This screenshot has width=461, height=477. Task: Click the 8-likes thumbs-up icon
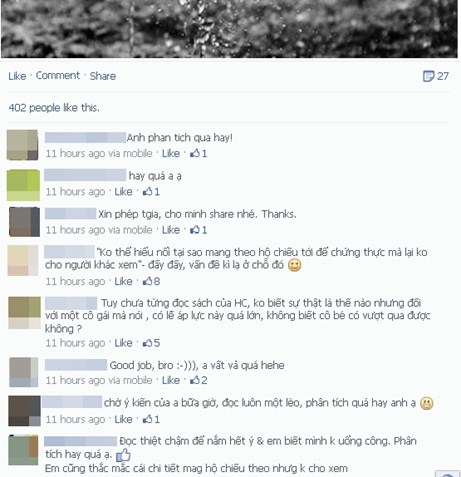[x=147, y=281]
